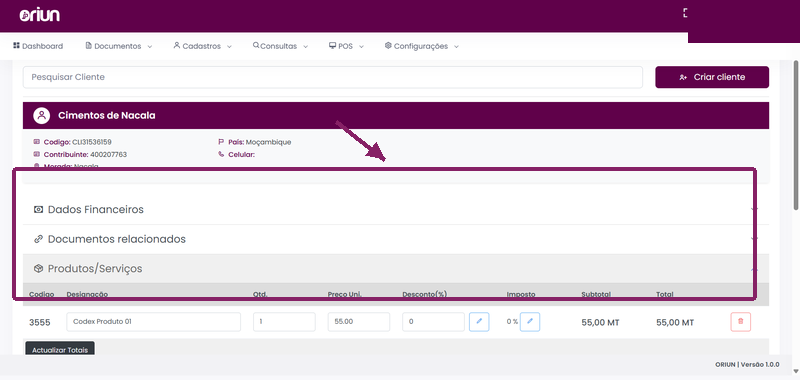This screenshot has width=800, height=380.
Task: Open the Dashboard menu item
Action: point(38,46)
